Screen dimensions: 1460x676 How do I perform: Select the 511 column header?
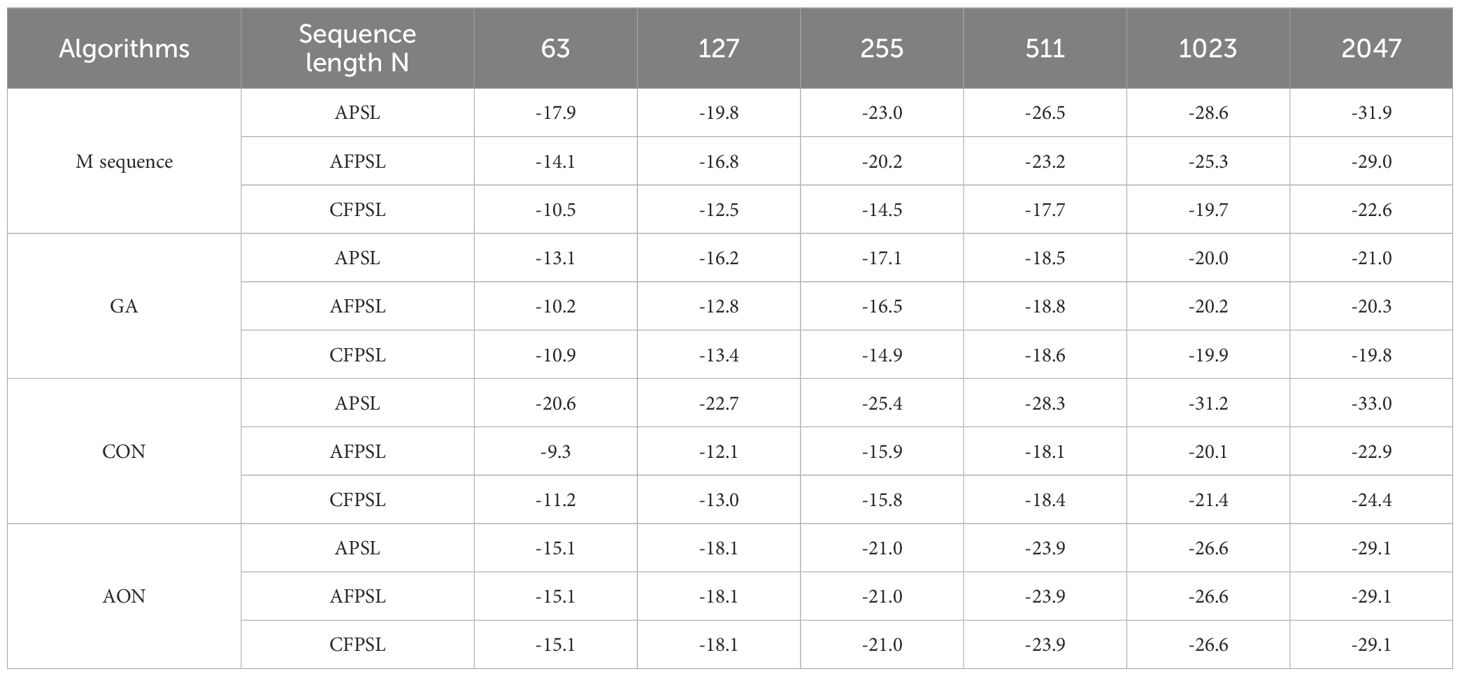point(1044,49)
